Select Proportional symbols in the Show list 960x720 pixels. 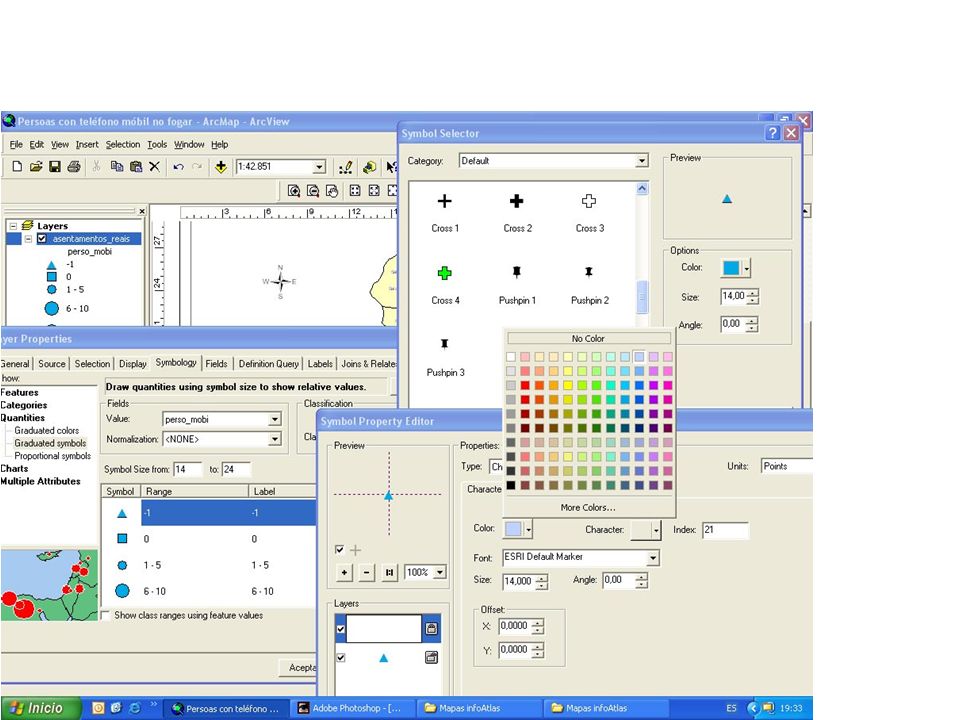tap(53, 456)
